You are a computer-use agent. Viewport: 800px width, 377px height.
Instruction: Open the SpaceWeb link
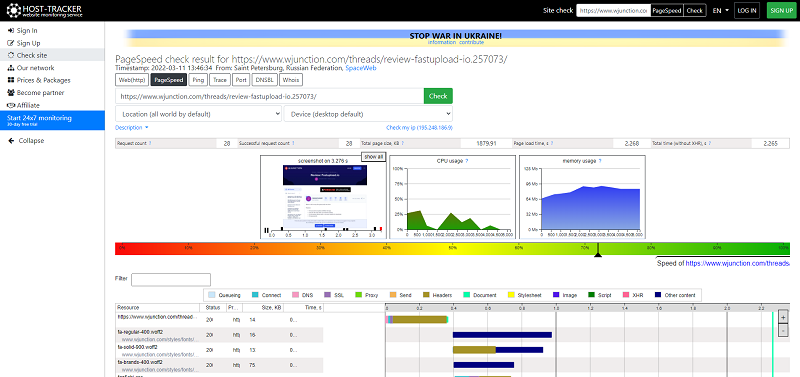coord(361,67)
